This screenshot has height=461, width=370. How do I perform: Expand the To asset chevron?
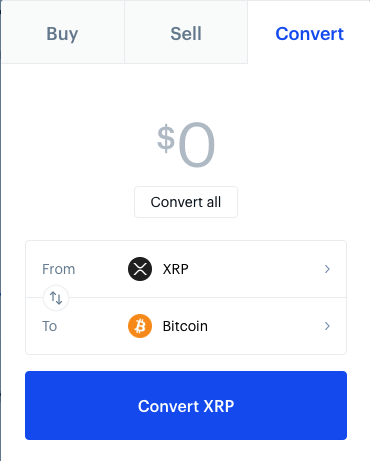327,326
